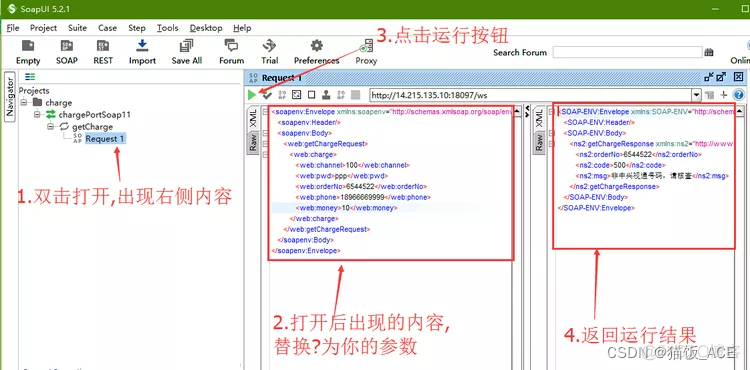This screenshot has width=750, height=370.
Task: Select the request Raw tab
Action: 253,142
